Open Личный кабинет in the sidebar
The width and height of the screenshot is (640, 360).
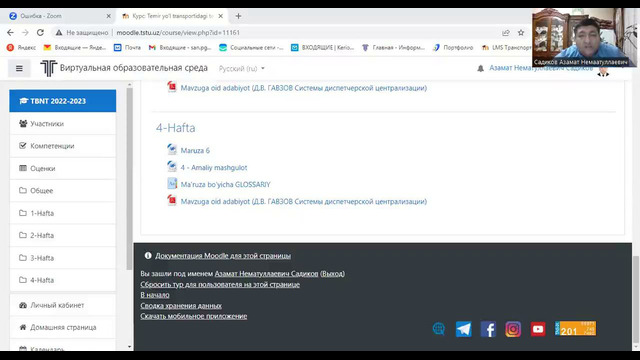click(62, 305)
